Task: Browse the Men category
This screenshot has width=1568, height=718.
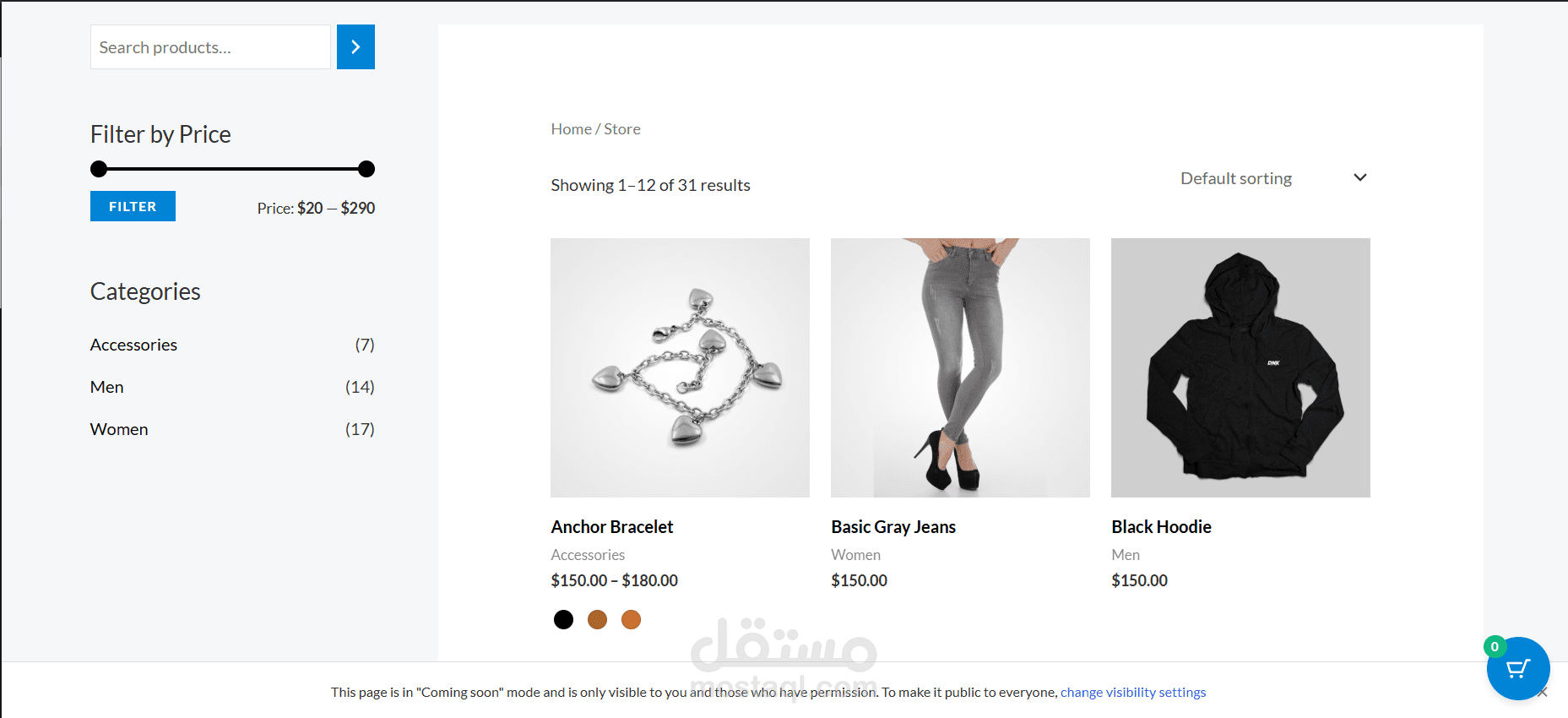Action: [x=107, y=387]
